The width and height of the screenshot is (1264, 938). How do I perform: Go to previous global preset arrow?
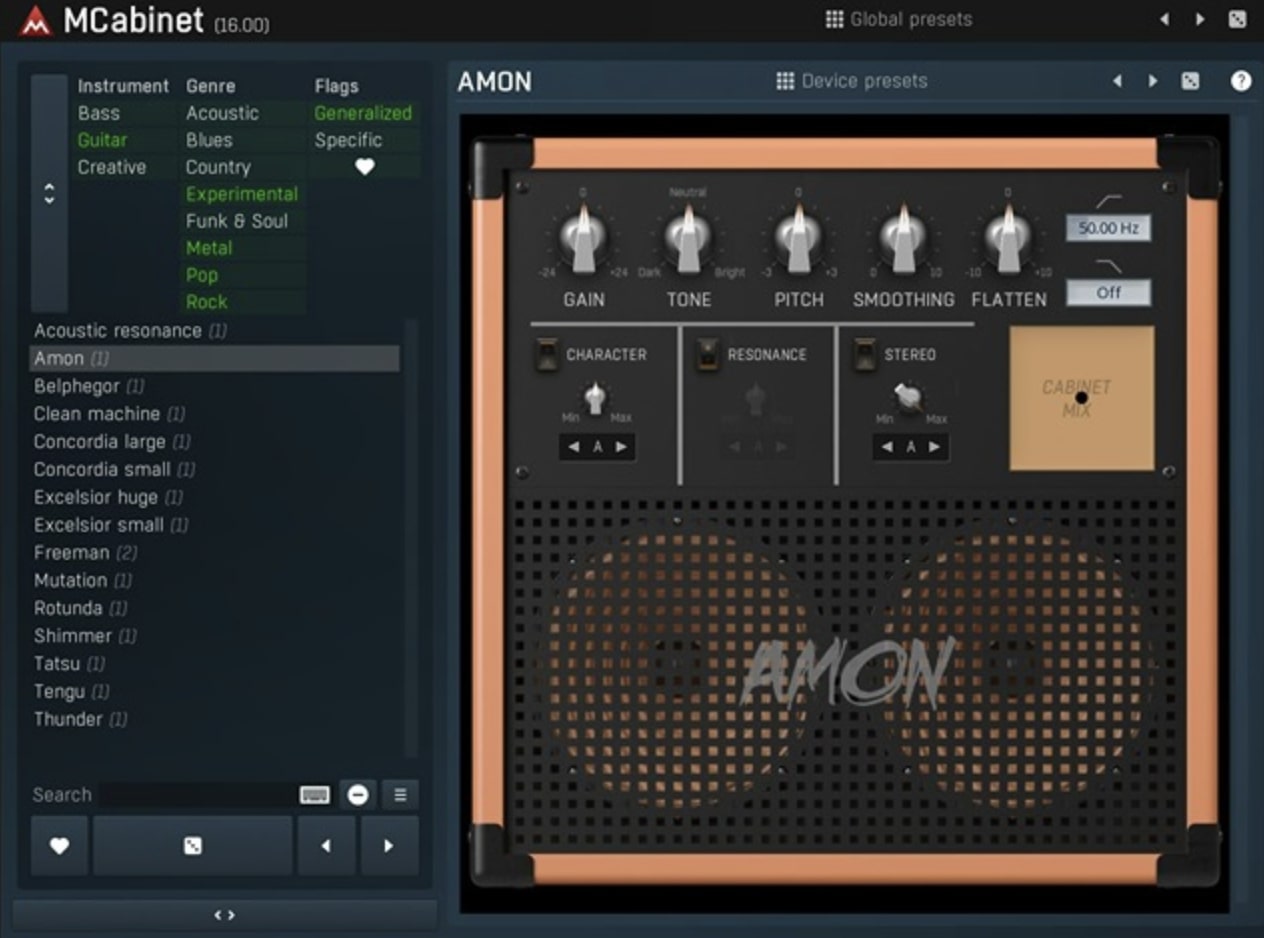tap(1164, 20)
